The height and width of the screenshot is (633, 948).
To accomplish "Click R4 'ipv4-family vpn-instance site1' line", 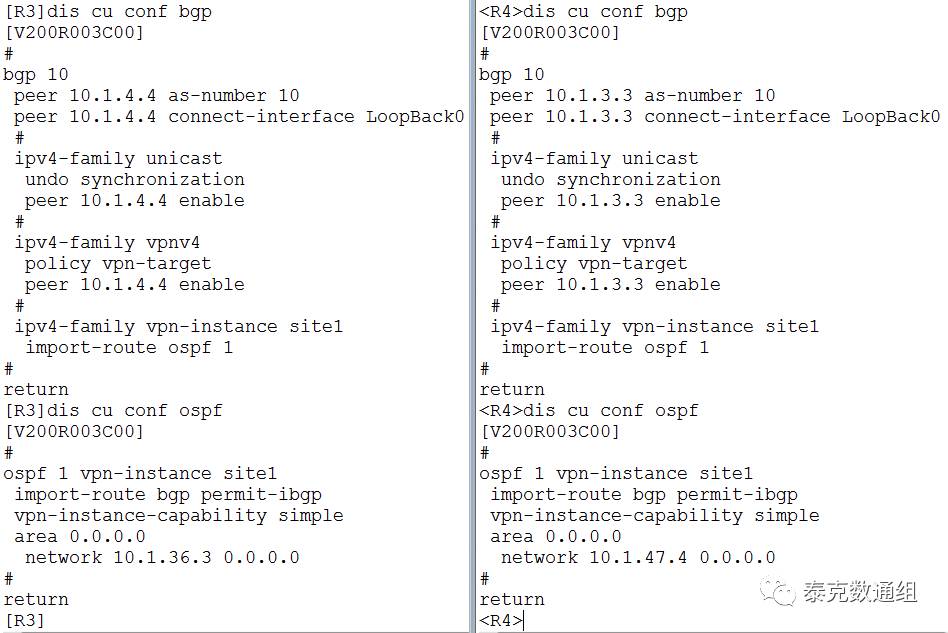I will [654, 326].
